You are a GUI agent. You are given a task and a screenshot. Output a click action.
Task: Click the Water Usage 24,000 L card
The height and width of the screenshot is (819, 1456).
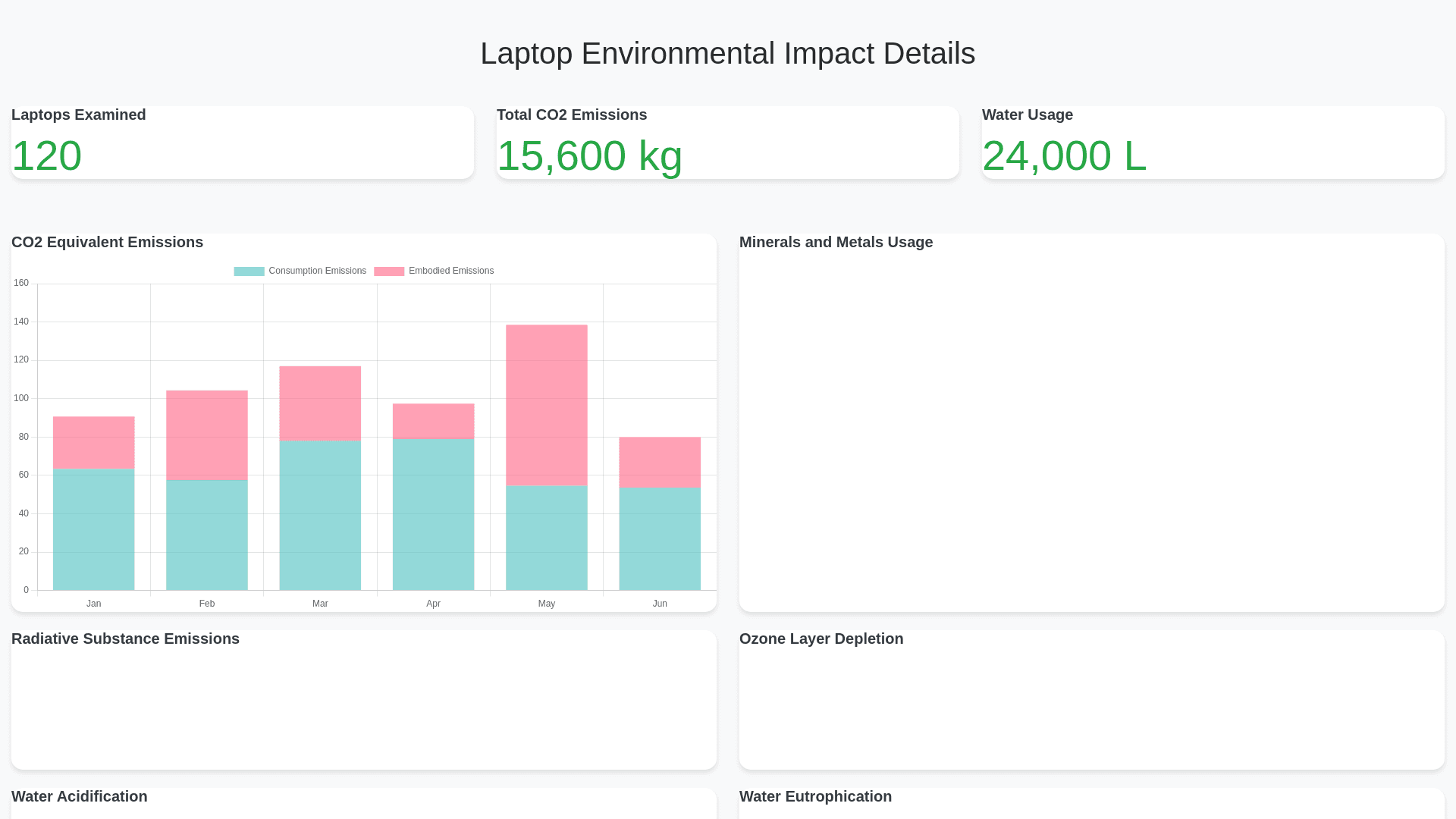[x=1213, y=143]
